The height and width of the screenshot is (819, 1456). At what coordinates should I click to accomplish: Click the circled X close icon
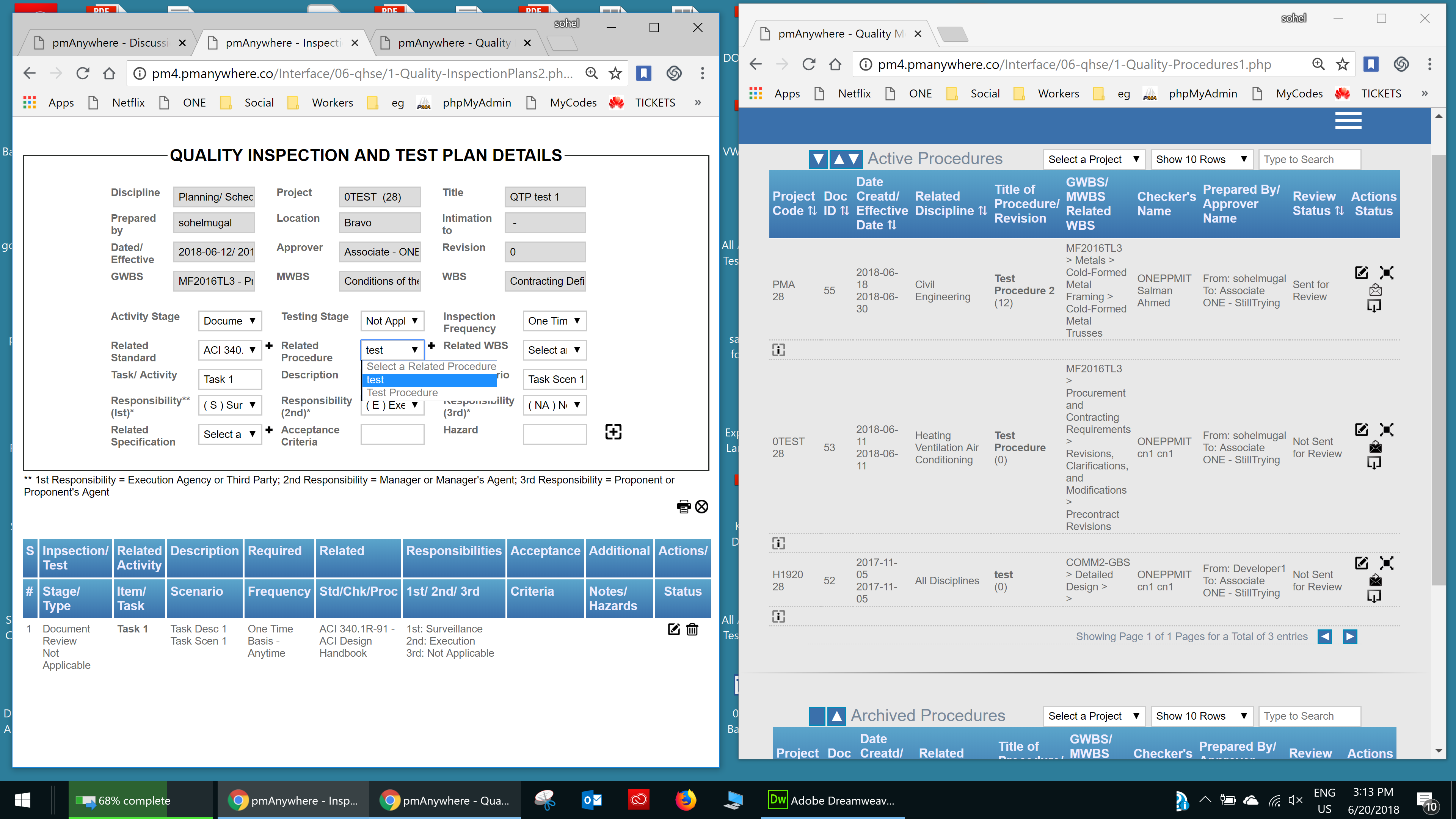click(701, 507)
